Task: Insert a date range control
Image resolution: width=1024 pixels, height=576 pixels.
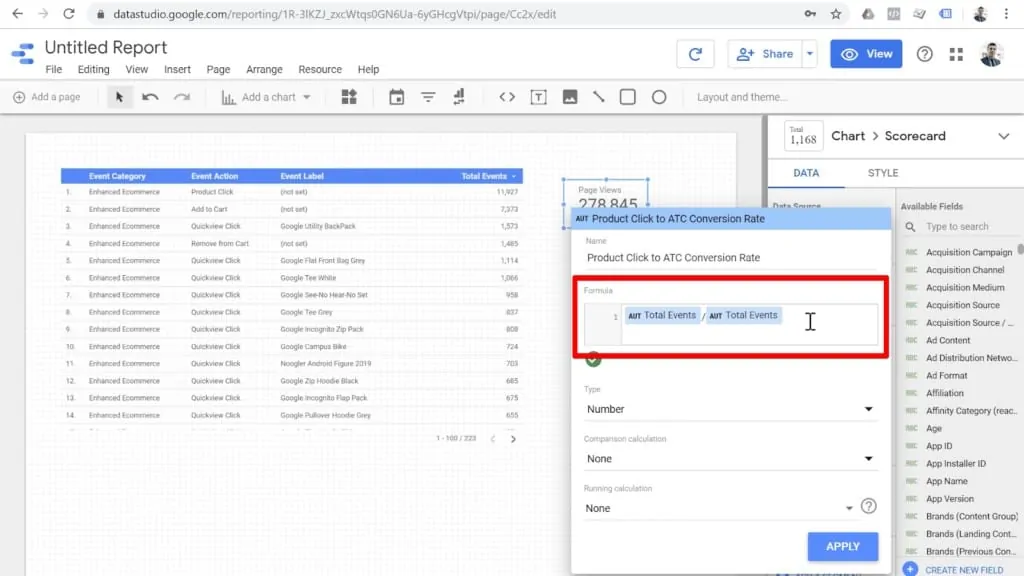Action: click(x=397, y=96)
